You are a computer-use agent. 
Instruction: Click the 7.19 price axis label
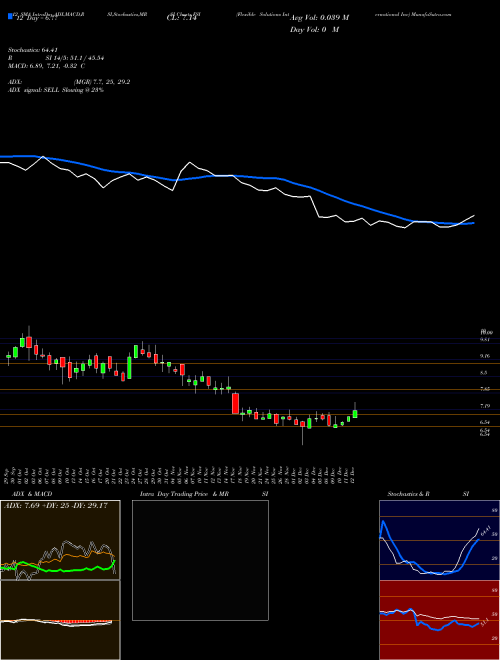point(485,406)
